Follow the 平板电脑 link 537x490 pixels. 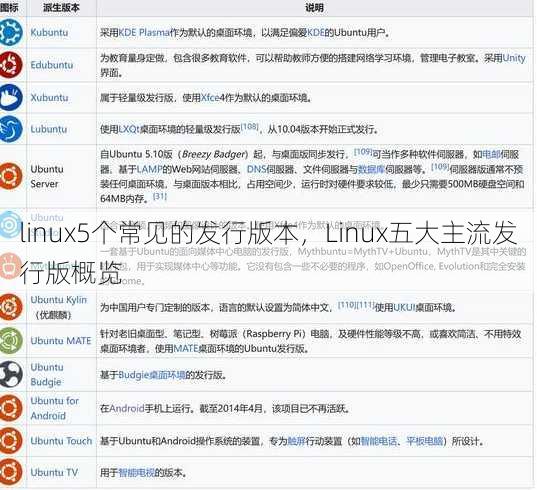[424, 441]
